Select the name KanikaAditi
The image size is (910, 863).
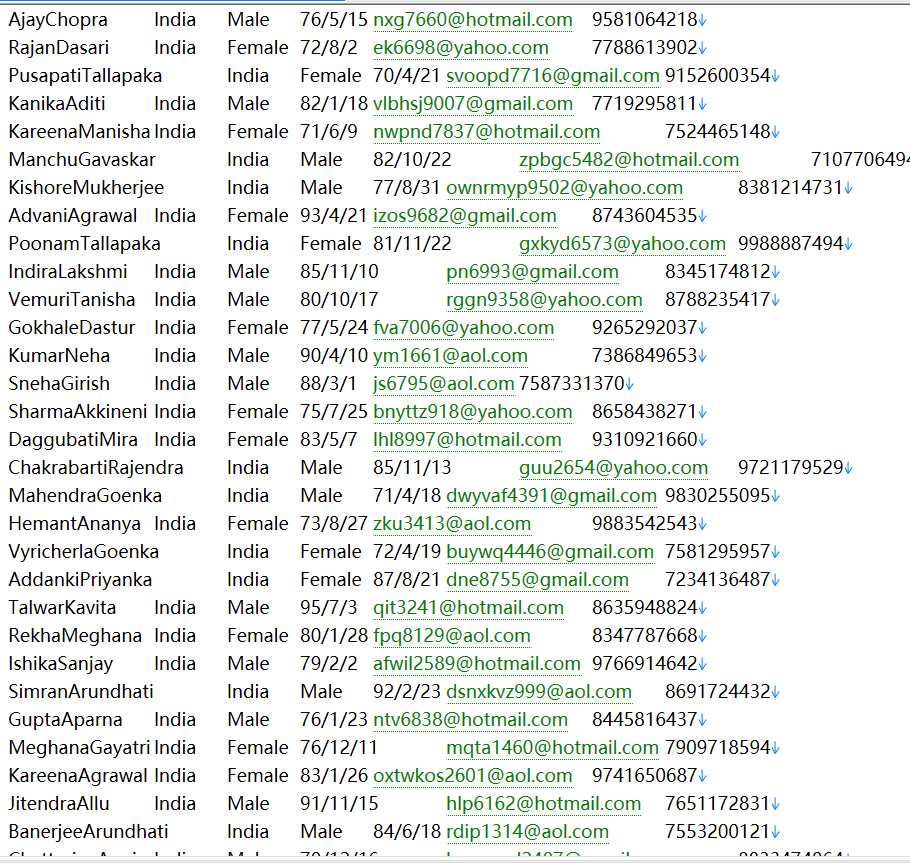coord(57,104)
